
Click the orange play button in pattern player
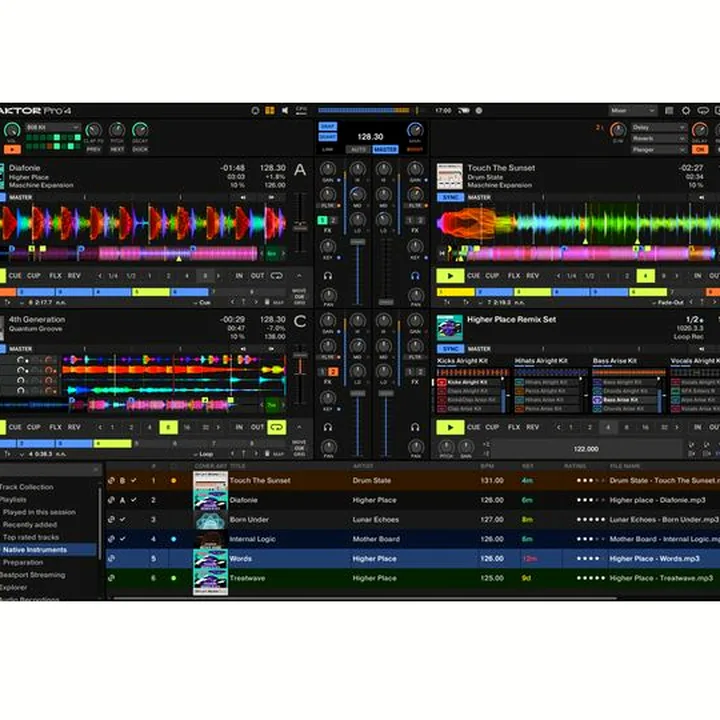(12, 149)
